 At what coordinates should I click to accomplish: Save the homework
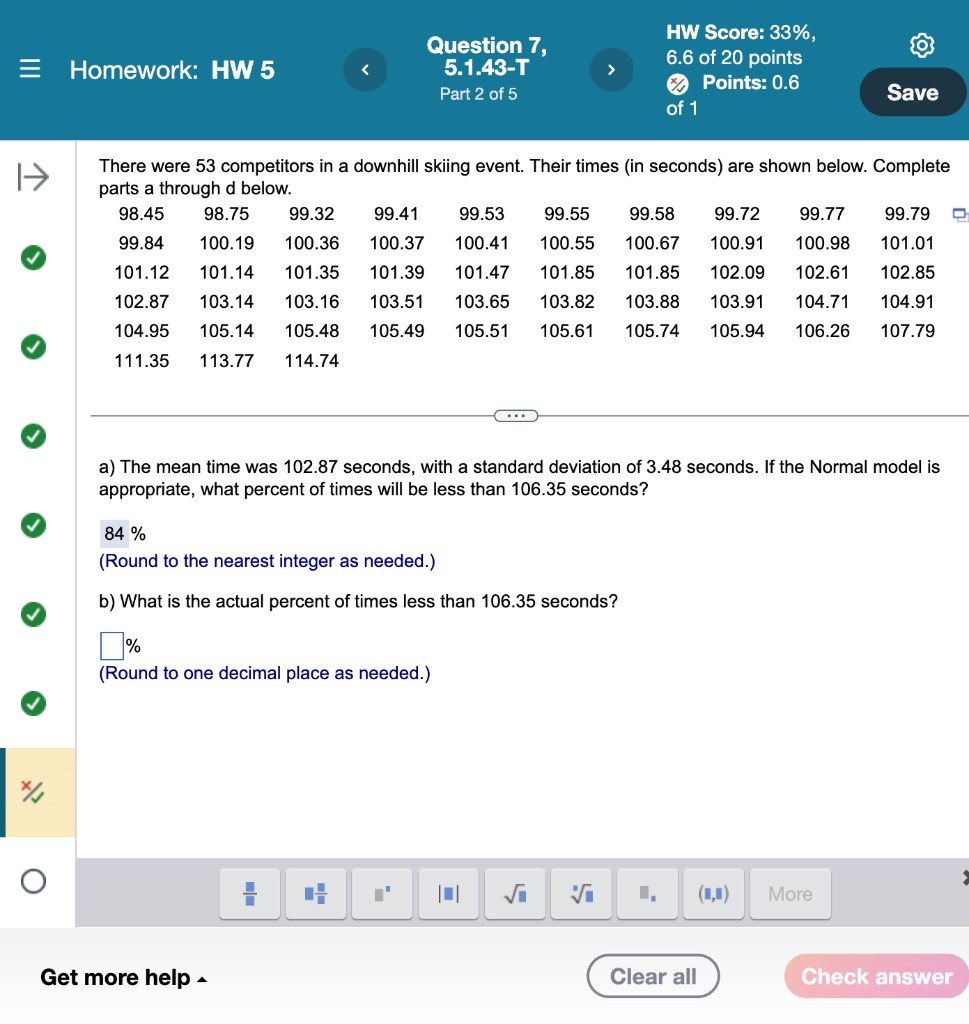click(x=912, y=92)
